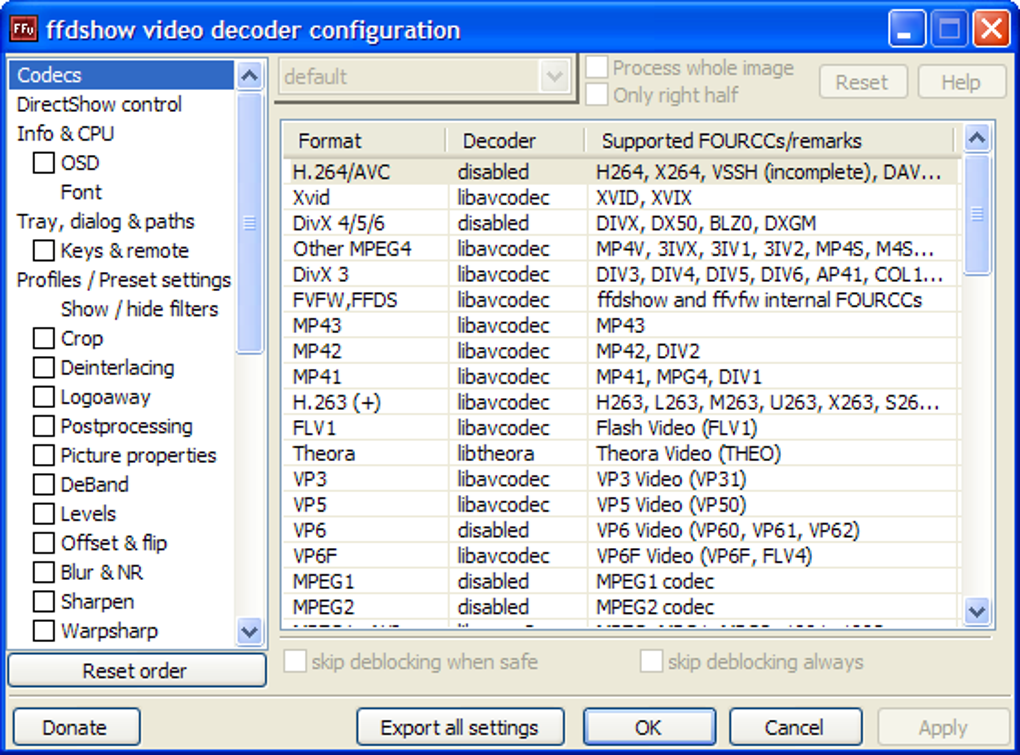Viewport: 1020px width, 755px height.
Task: Open Tray, dialog & paths page
Action: 105,222
